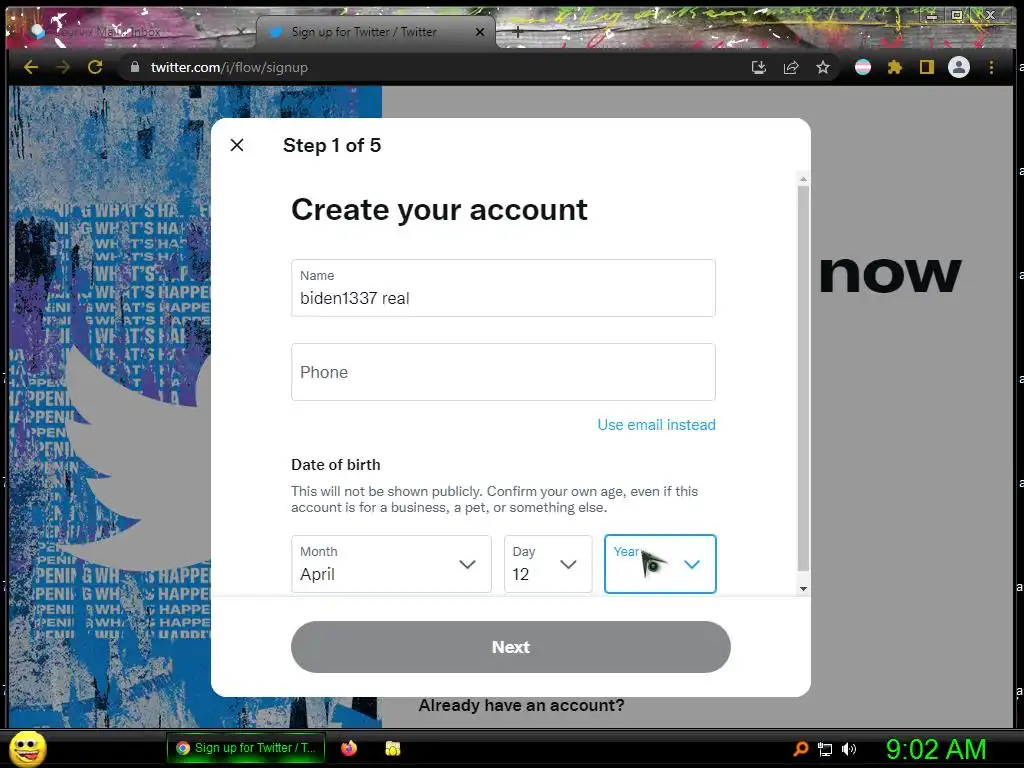Bookmark this page with the star icon
This screenshot has width=1024, height=768.
(823, 67)
